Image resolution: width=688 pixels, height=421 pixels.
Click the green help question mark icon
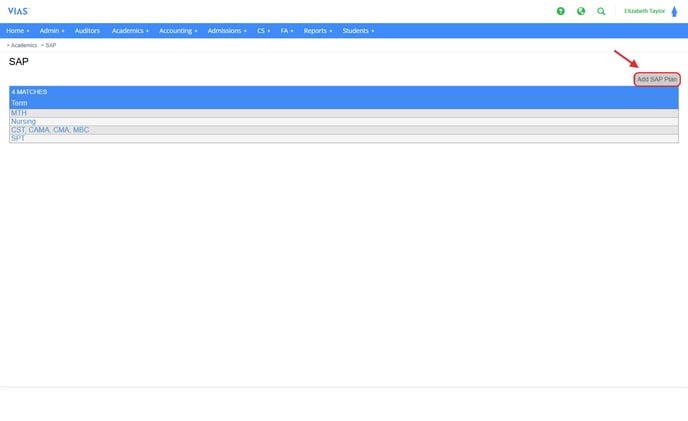pos(560,11)
